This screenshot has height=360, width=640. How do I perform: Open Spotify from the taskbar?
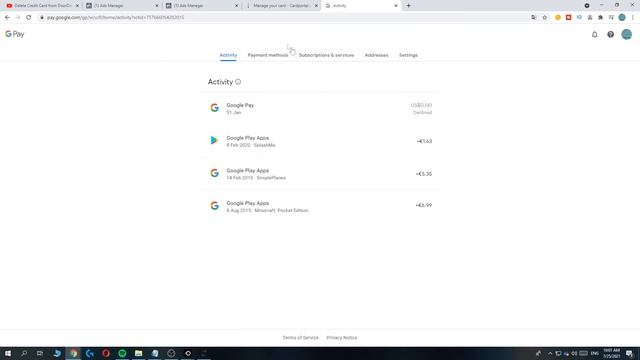[122, 353]
